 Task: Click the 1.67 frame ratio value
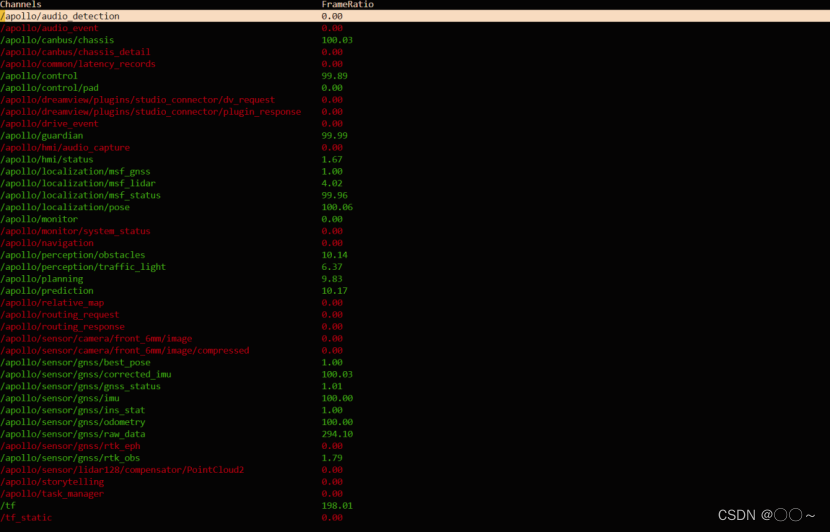pyautogui.click(x=332, y=159)
